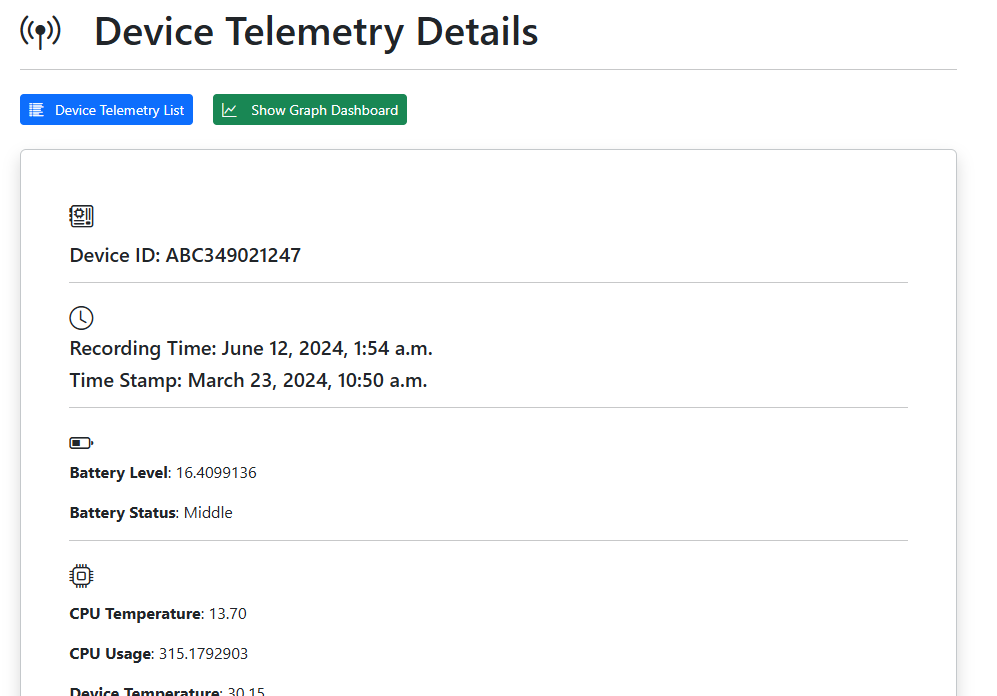Click the battery icon above Battery Level
Screen dimensions: 997x696
click(x=81, y=442)
